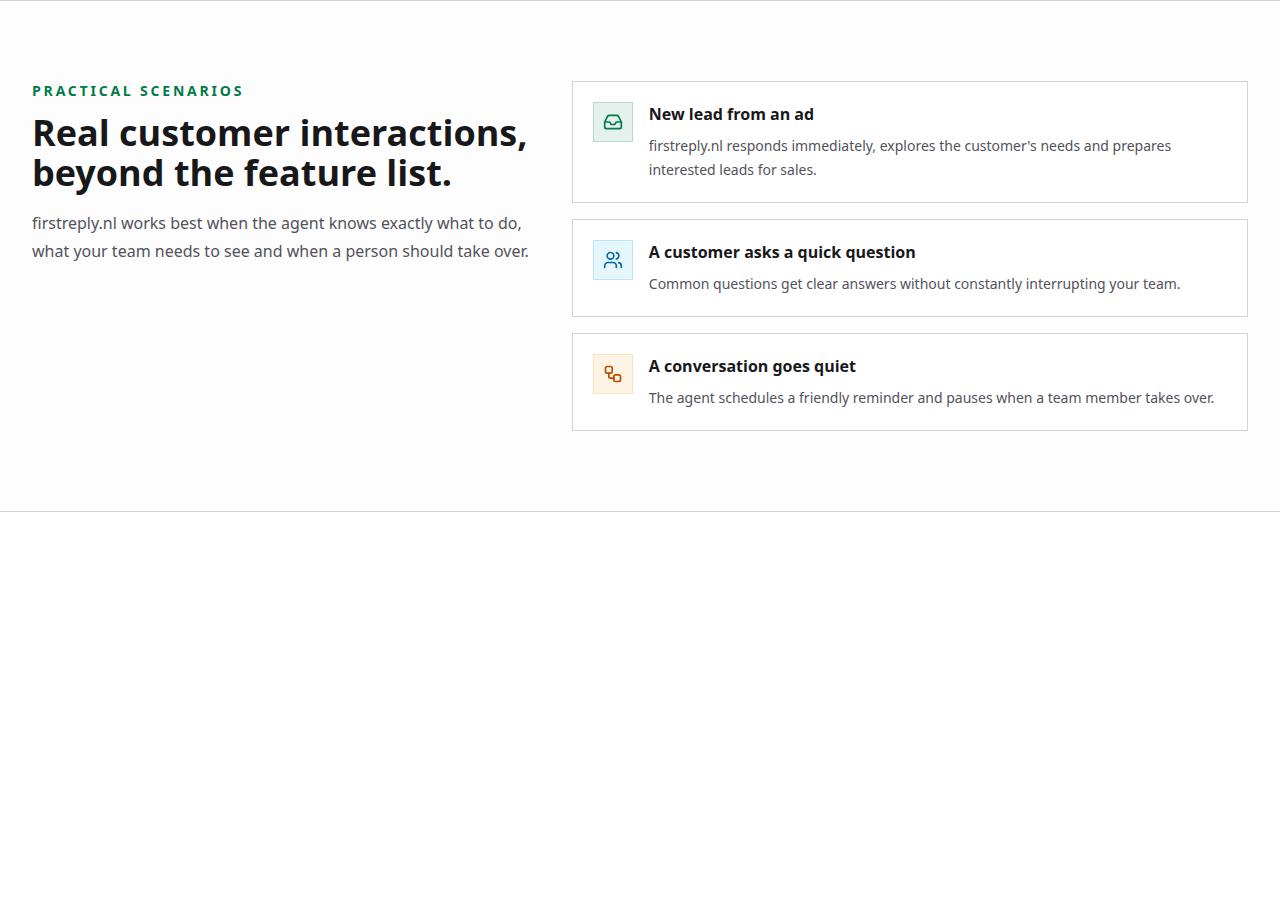Viewport: 1280px width, 900px height.
Task: Select the 'New lead from an ad' title
Action: coord(731,114)
